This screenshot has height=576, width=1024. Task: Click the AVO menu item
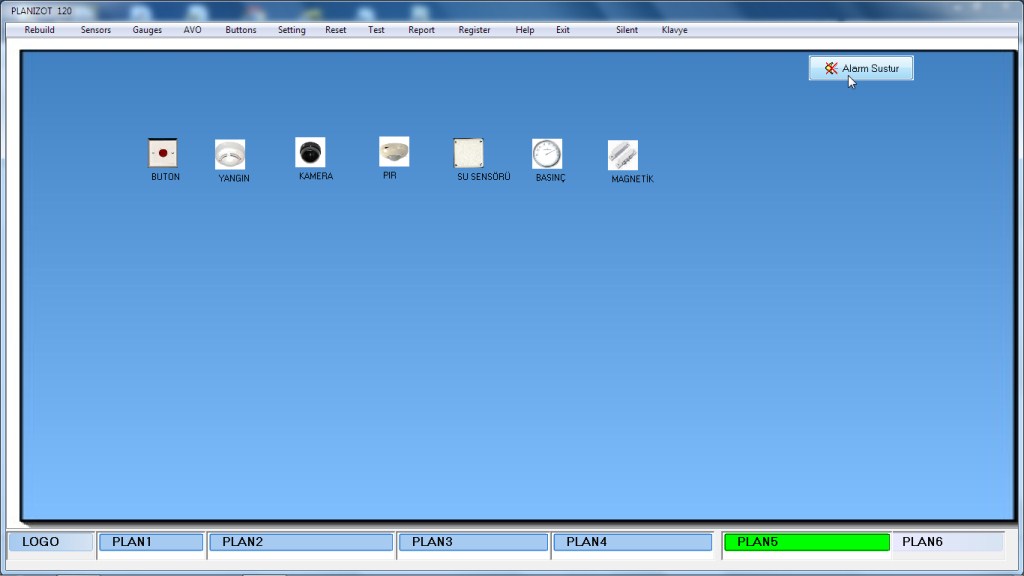(x=193, y=30)
